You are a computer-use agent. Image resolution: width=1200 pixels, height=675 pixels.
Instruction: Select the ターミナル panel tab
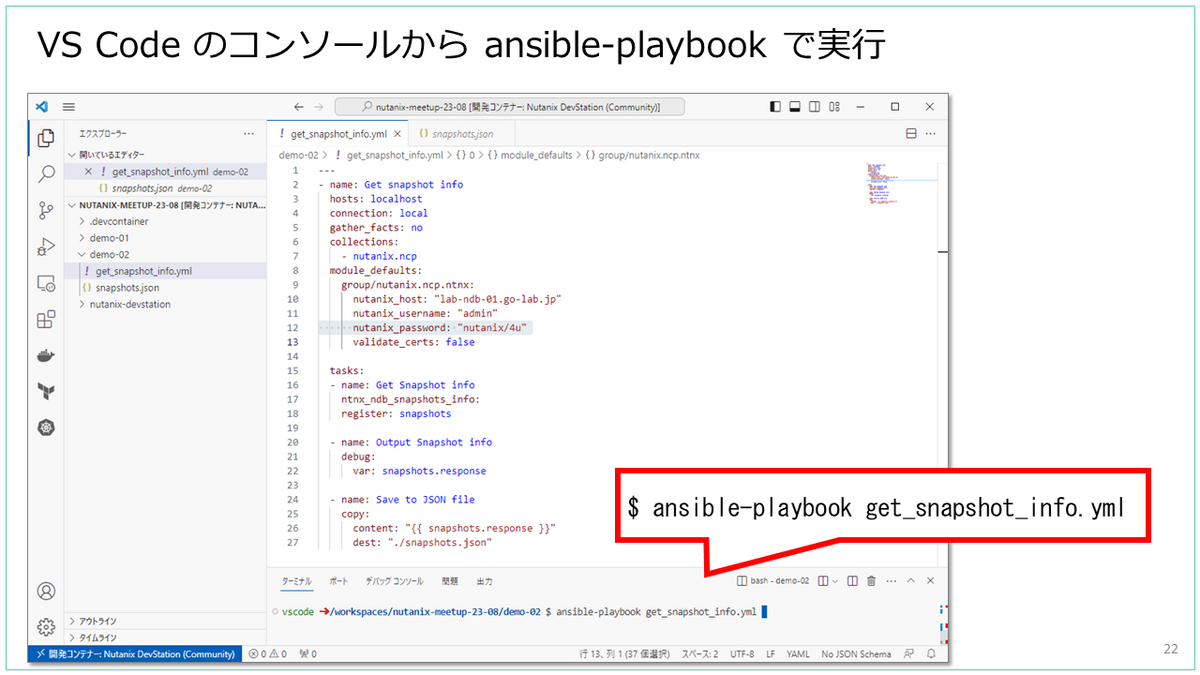pyautogui.click(x=296, y=581)
